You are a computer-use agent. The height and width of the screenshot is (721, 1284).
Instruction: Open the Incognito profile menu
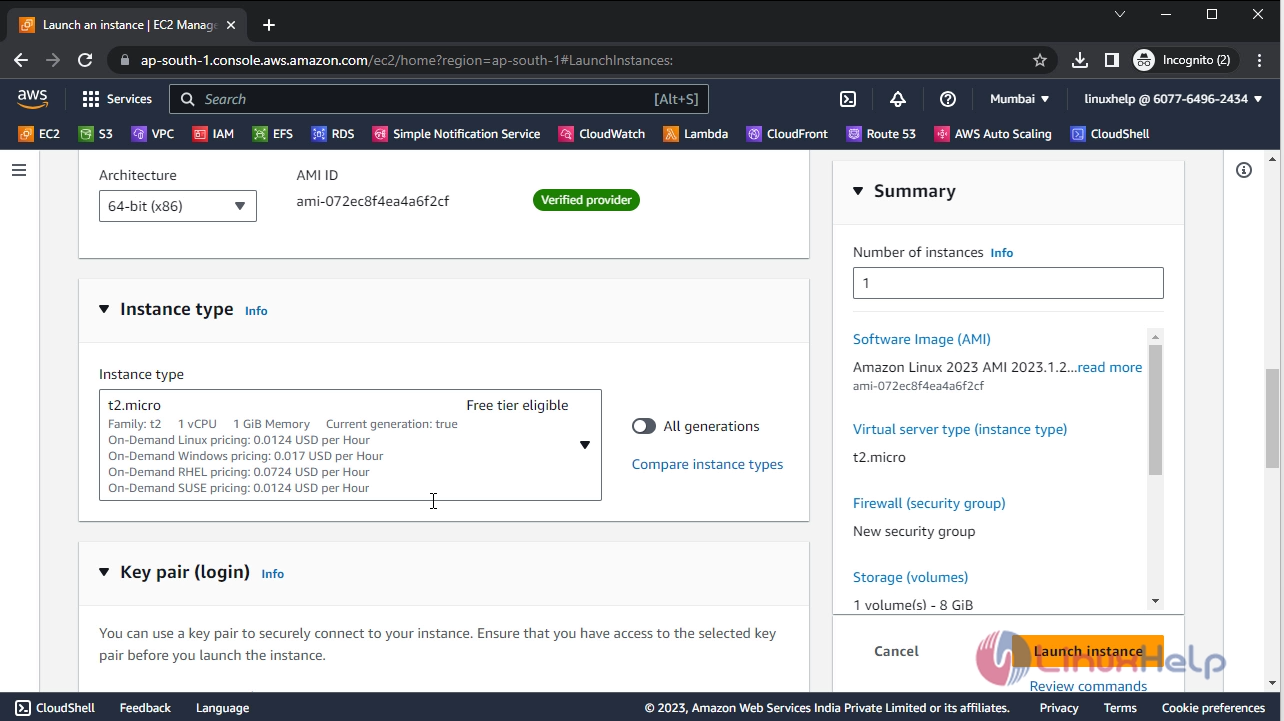point(1186,60)
